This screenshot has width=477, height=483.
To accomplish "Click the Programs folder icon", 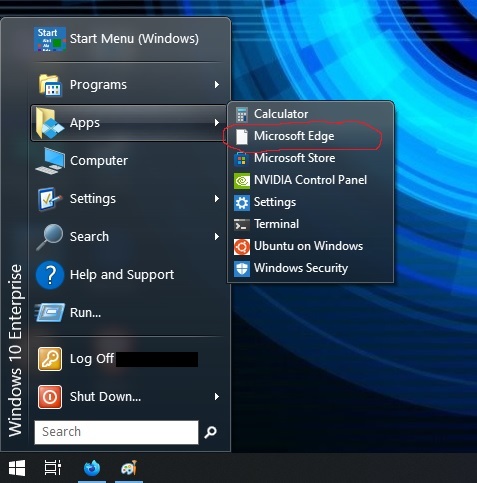I will click(x=50, y=85).
